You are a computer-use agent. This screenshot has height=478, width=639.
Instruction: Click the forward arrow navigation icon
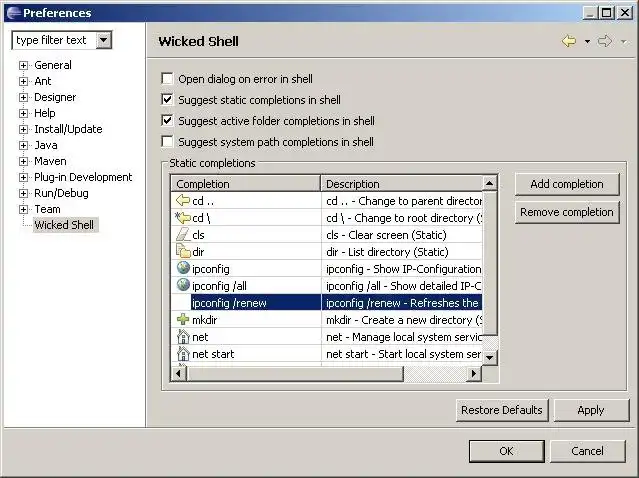(x=605, y=41)
